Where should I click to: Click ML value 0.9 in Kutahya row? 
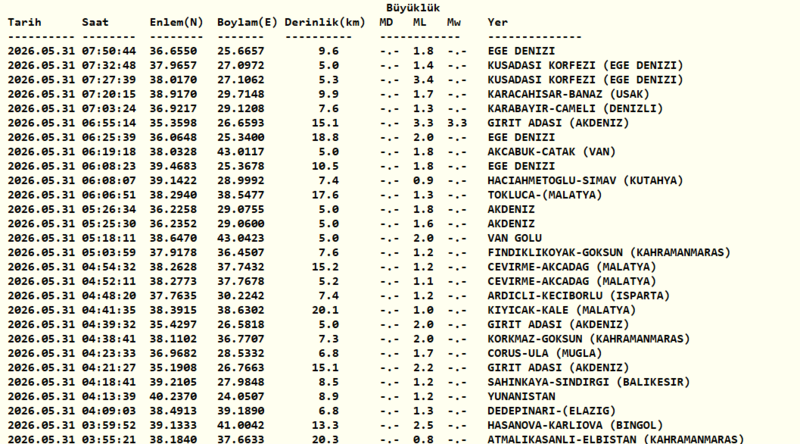tap(423, 181)
